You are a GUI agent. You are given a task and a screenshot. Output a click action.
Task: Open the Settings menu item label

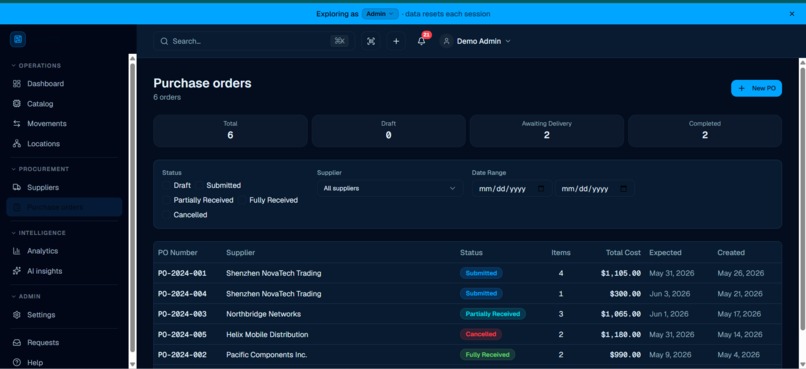click(41, 315)
